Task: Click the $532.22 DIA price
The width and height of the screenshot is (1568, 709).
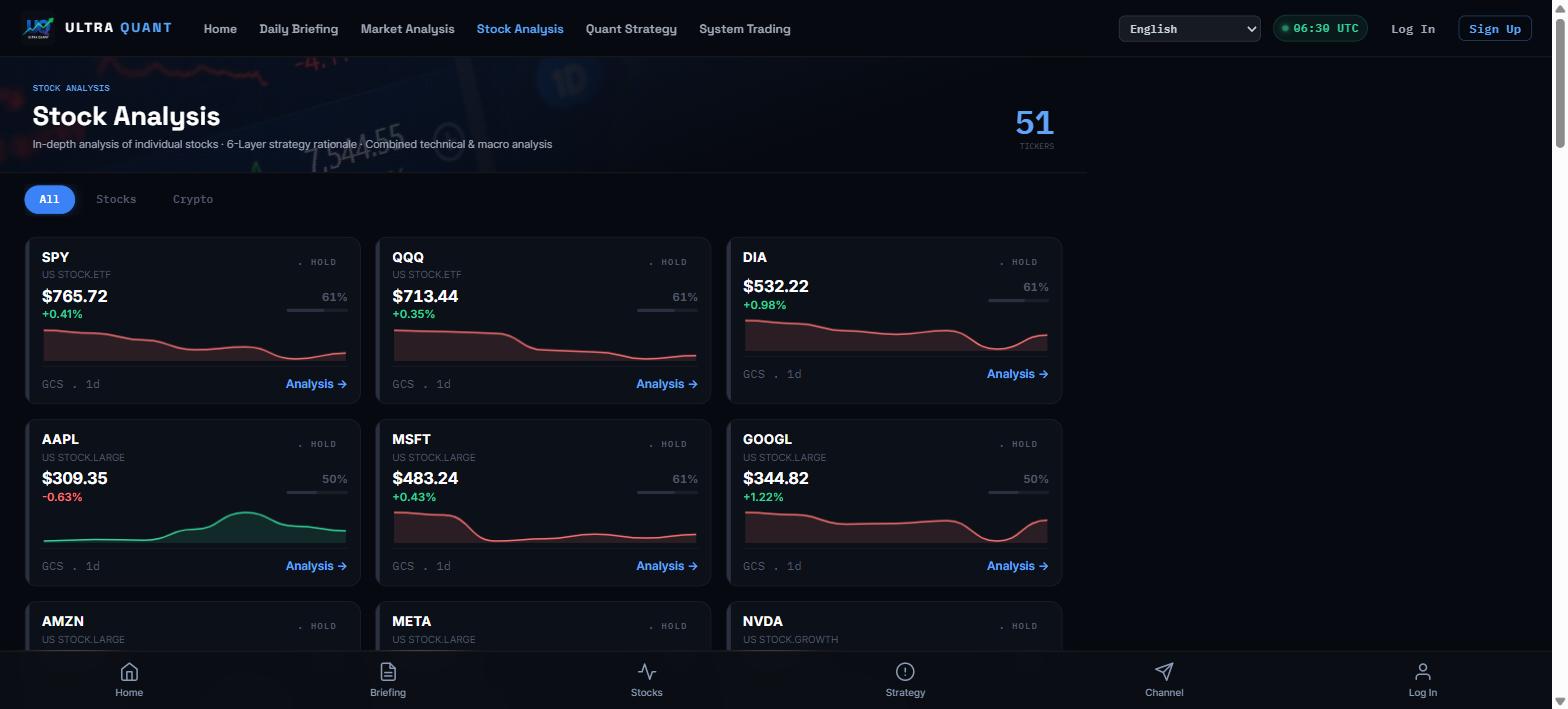Action: [776, 286]
